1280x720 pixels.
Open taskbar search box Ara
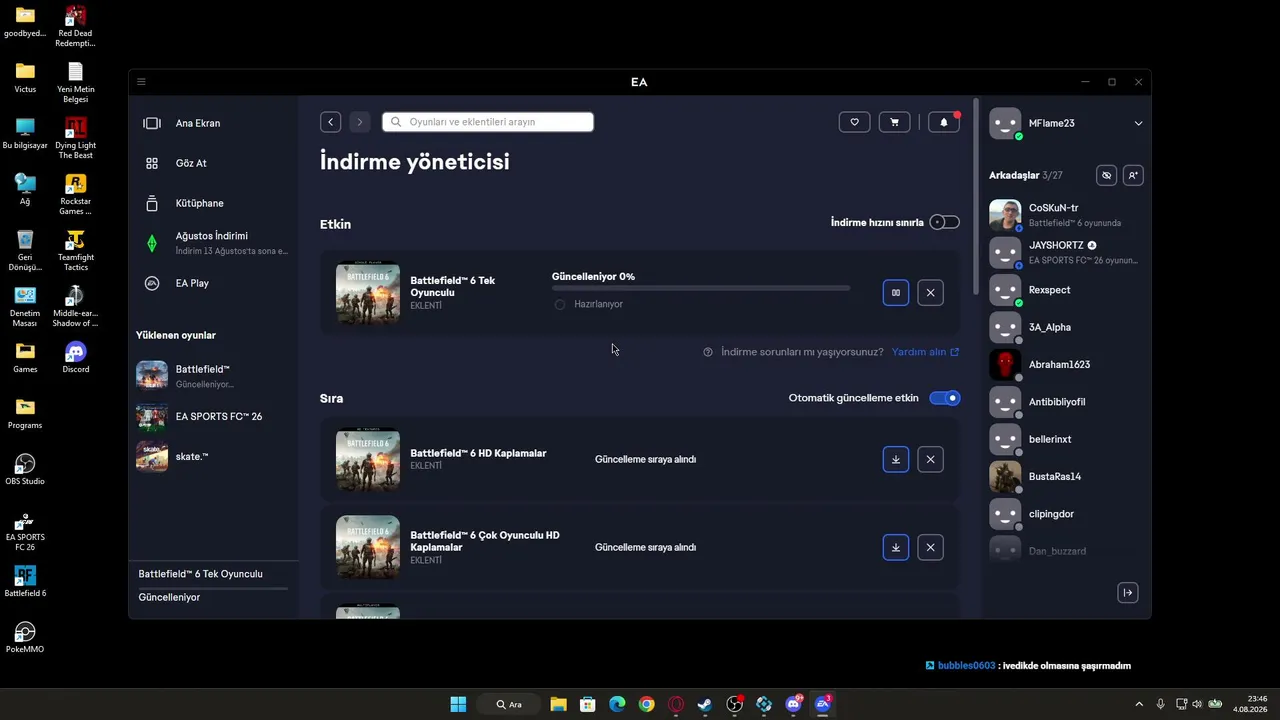tap(509, 704)
